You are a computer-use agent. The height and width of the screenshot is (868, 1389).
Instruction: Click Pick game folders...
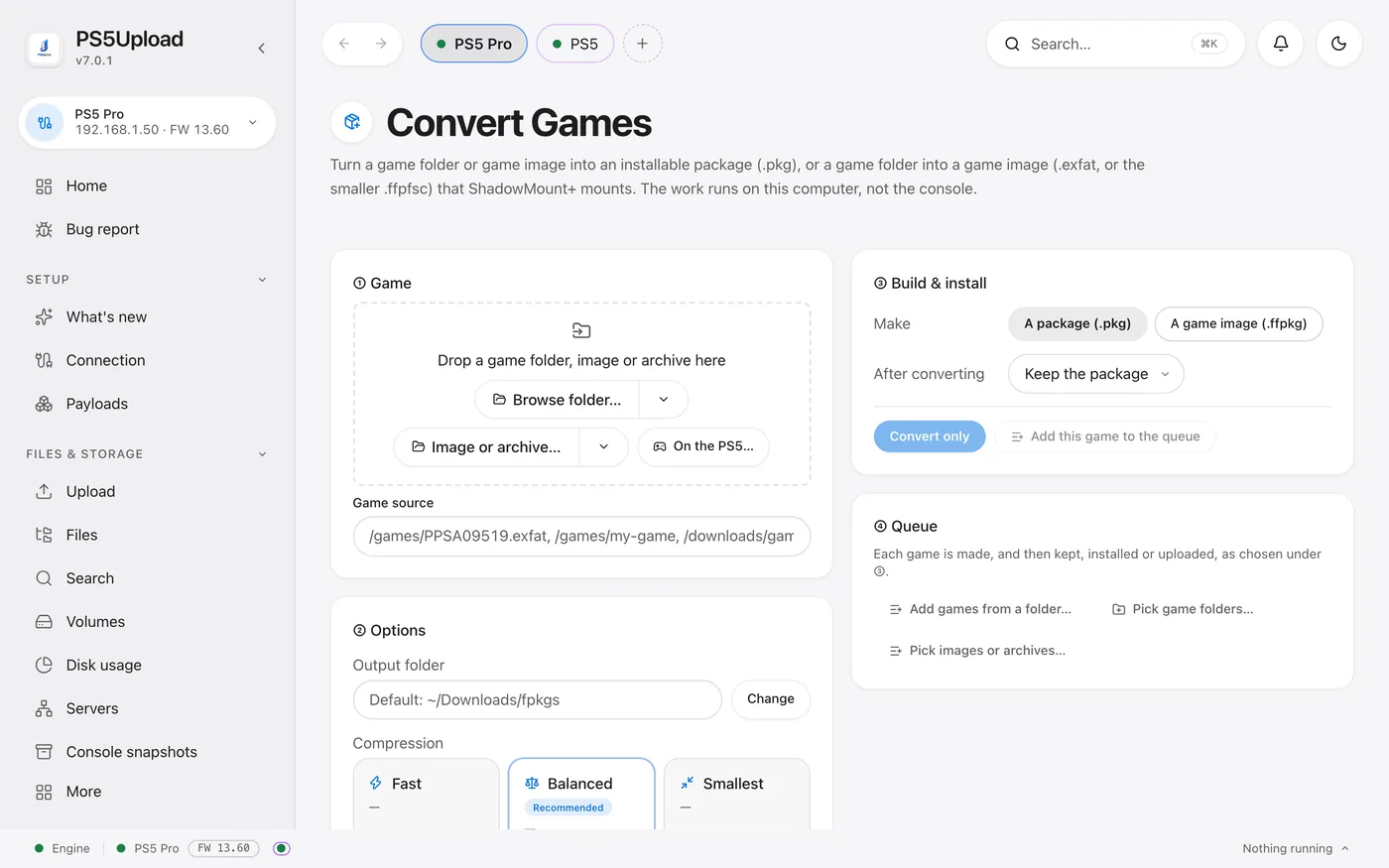point(1183,609)
